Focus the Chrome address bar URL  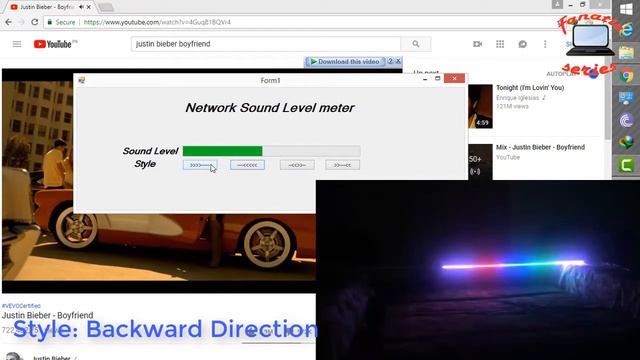pyautogui.click(x=157, y=22)
